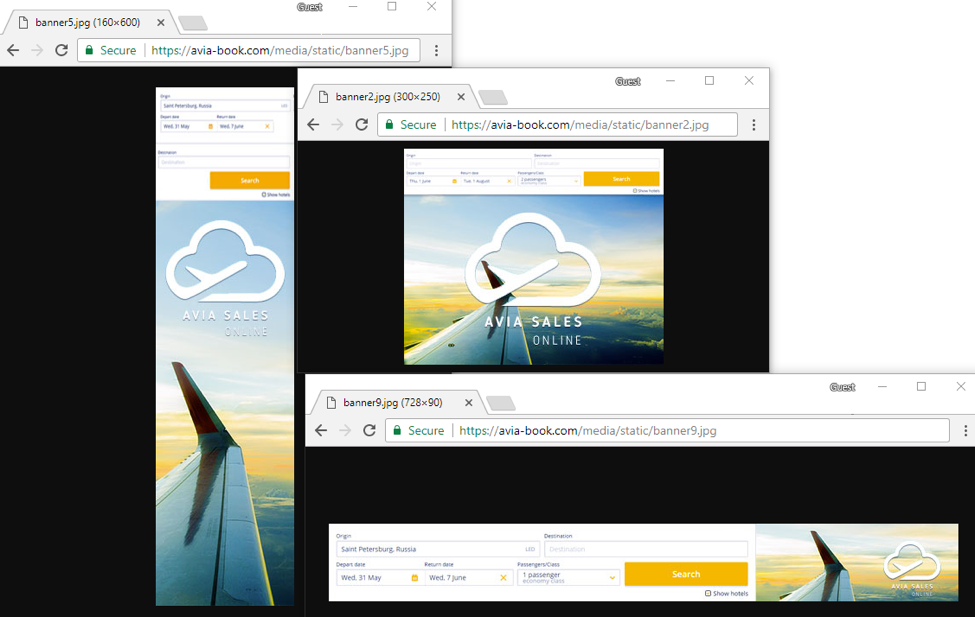
Task: Toggle Show hotels checkbox in 300×250 banner
Action: pyautogui.click(x=635, y=191)
